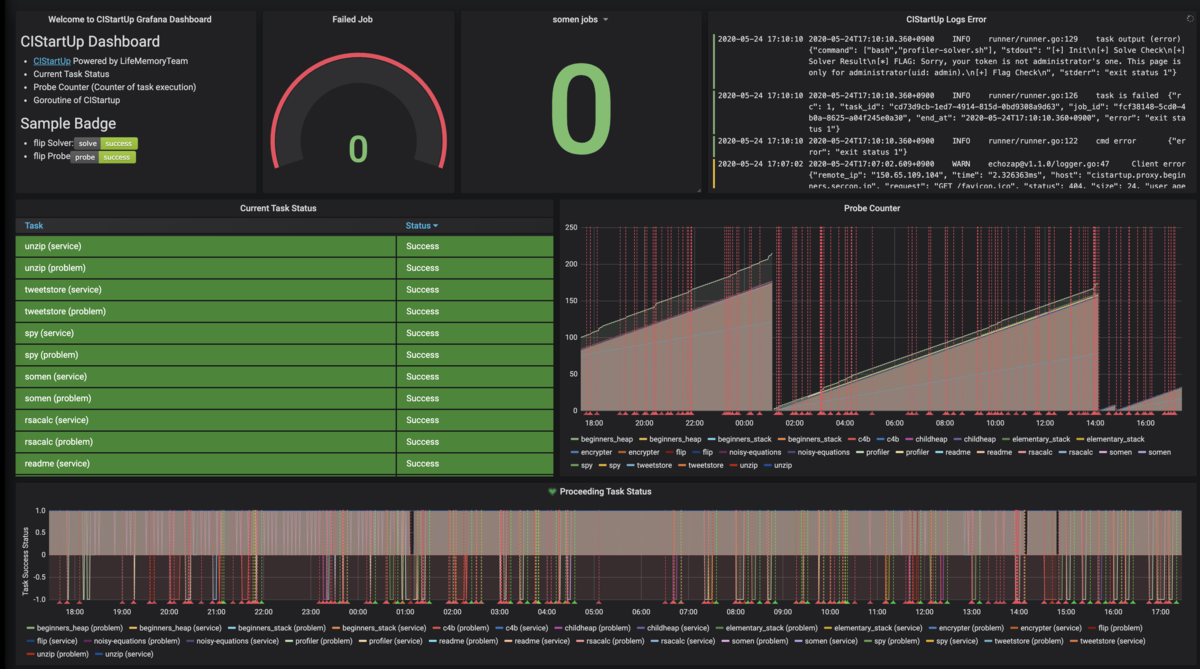This screenshot has width=1200, height=669.
Task: Open the CIStartUp link in welcome panel
Action: (52, 61)
